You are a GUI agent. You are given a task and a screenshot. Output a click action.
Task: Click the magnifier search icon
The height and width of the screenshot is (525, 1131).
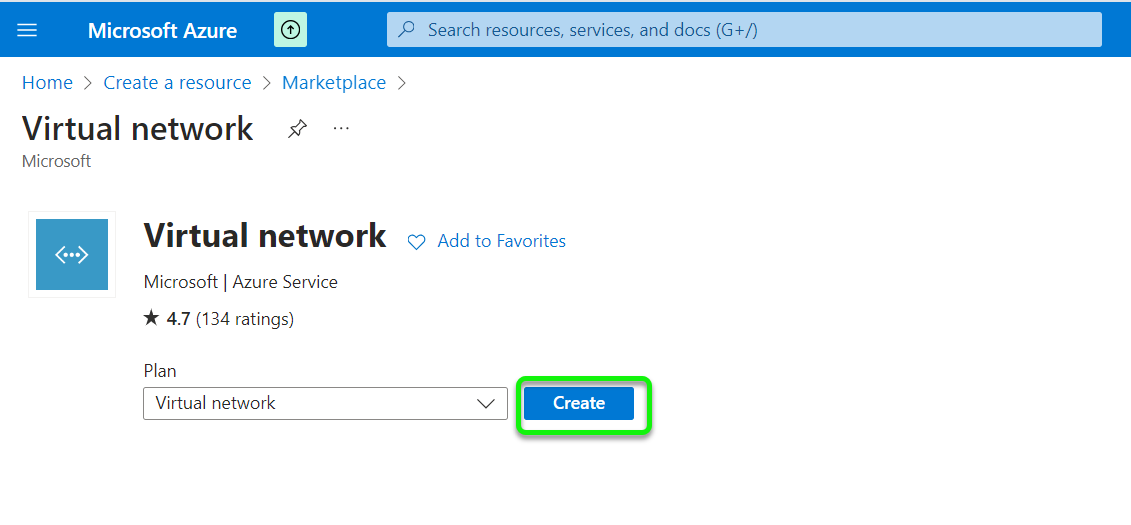click(408, 30)
